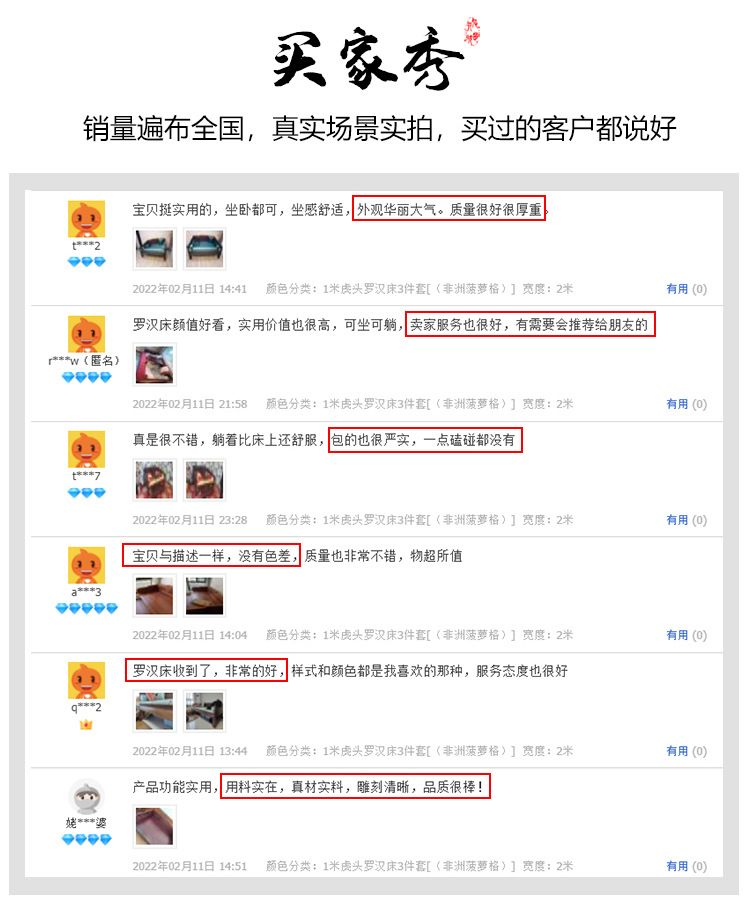Image resolution: width=750 pixels, height=899 pixels.
Task: Click the crown rank icon under q***2
Action: [x=86, y=724]
